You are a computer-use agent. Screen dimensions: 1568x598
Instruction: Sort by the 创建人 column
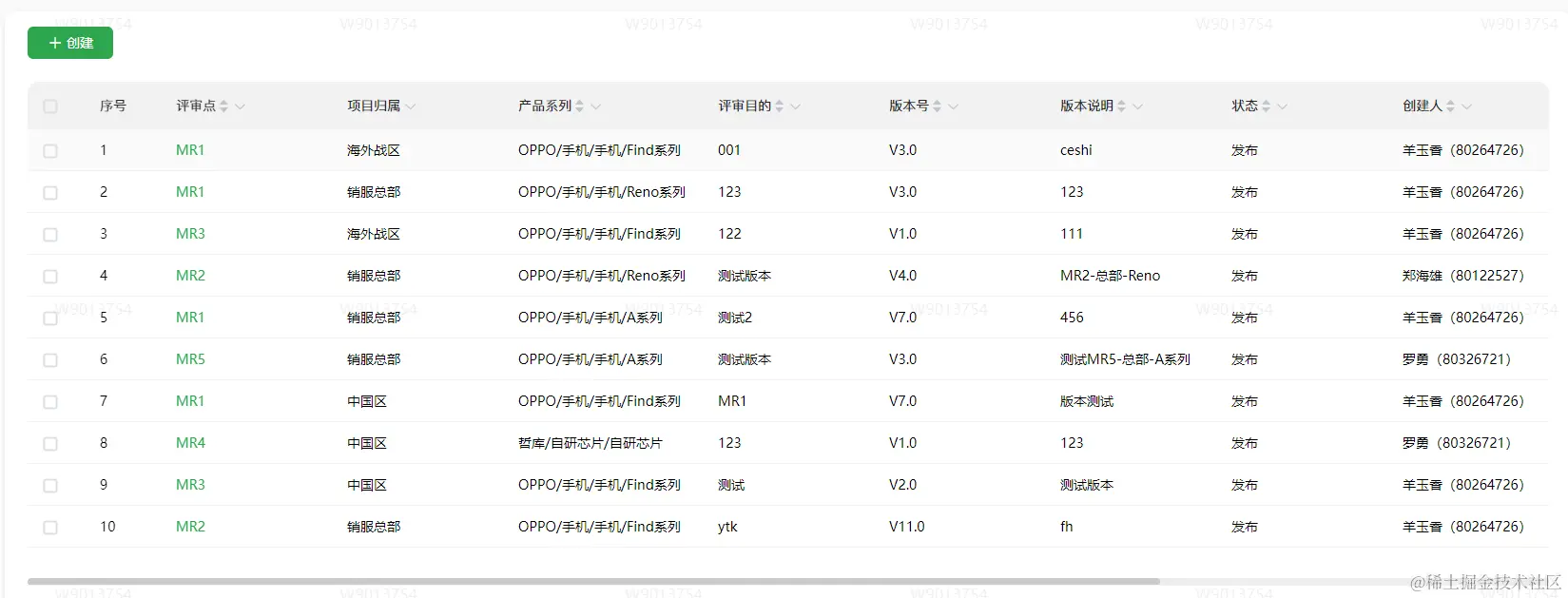(1451, 106)
